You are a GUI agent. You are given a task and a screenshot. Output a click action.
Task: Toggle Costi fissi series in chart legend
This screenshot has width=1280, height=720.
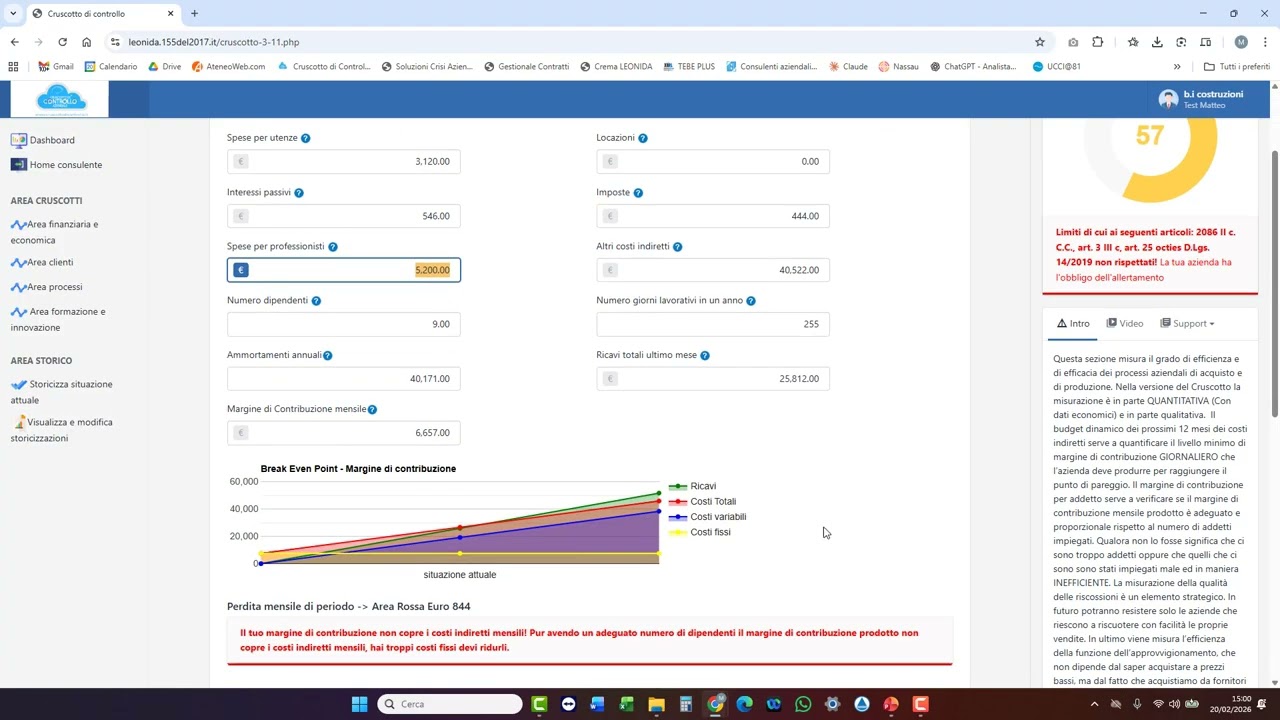click(709, 532)
